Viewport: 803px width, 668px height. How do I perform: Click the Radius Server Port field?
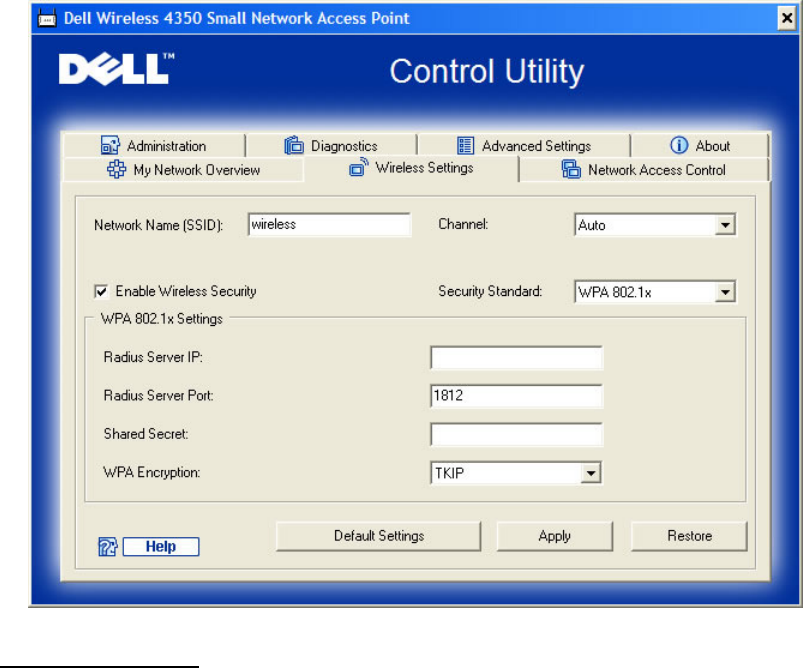point(517,396)
